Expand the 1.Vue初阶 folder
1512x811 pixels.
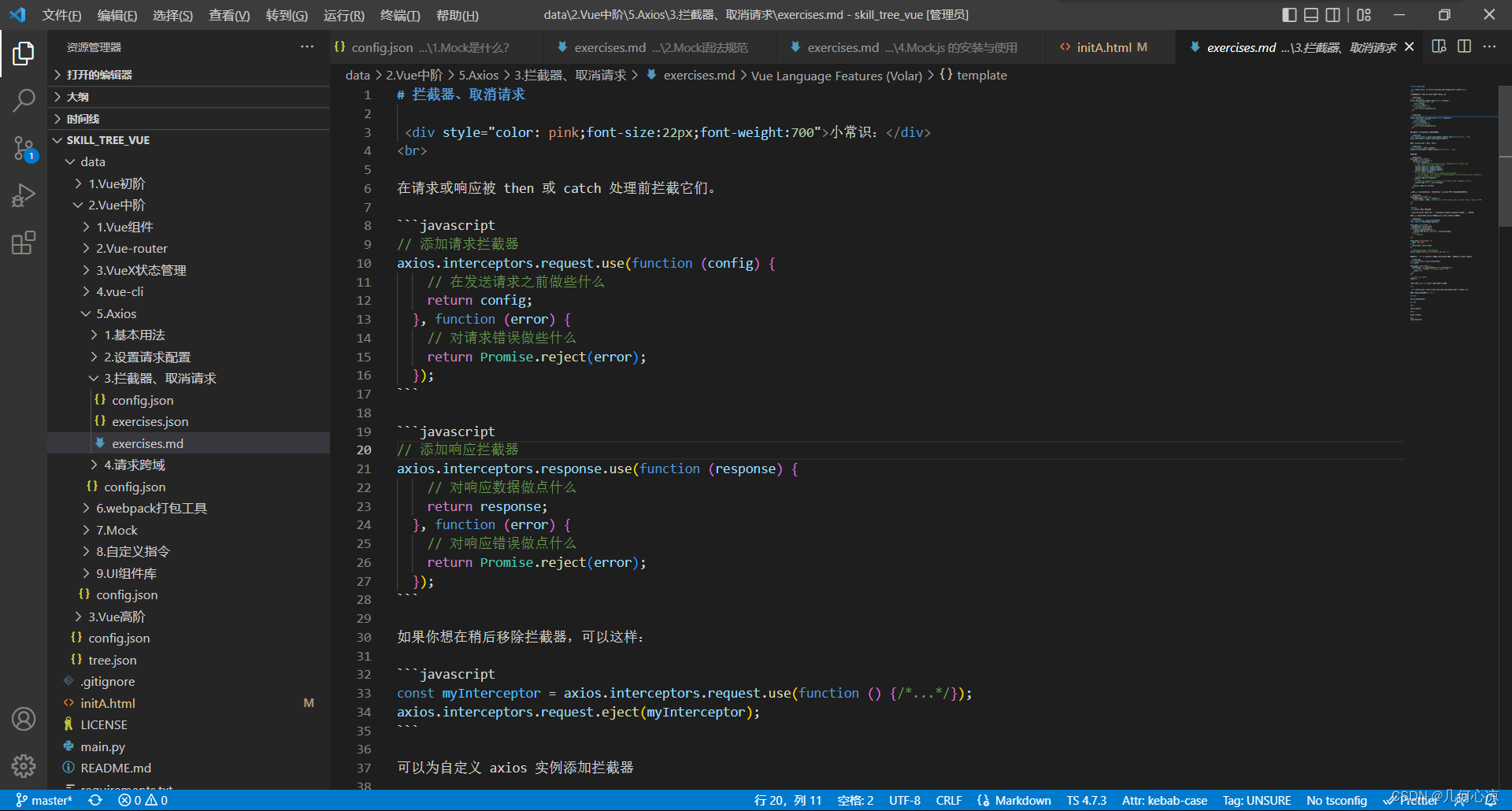(x=189, y=183)
